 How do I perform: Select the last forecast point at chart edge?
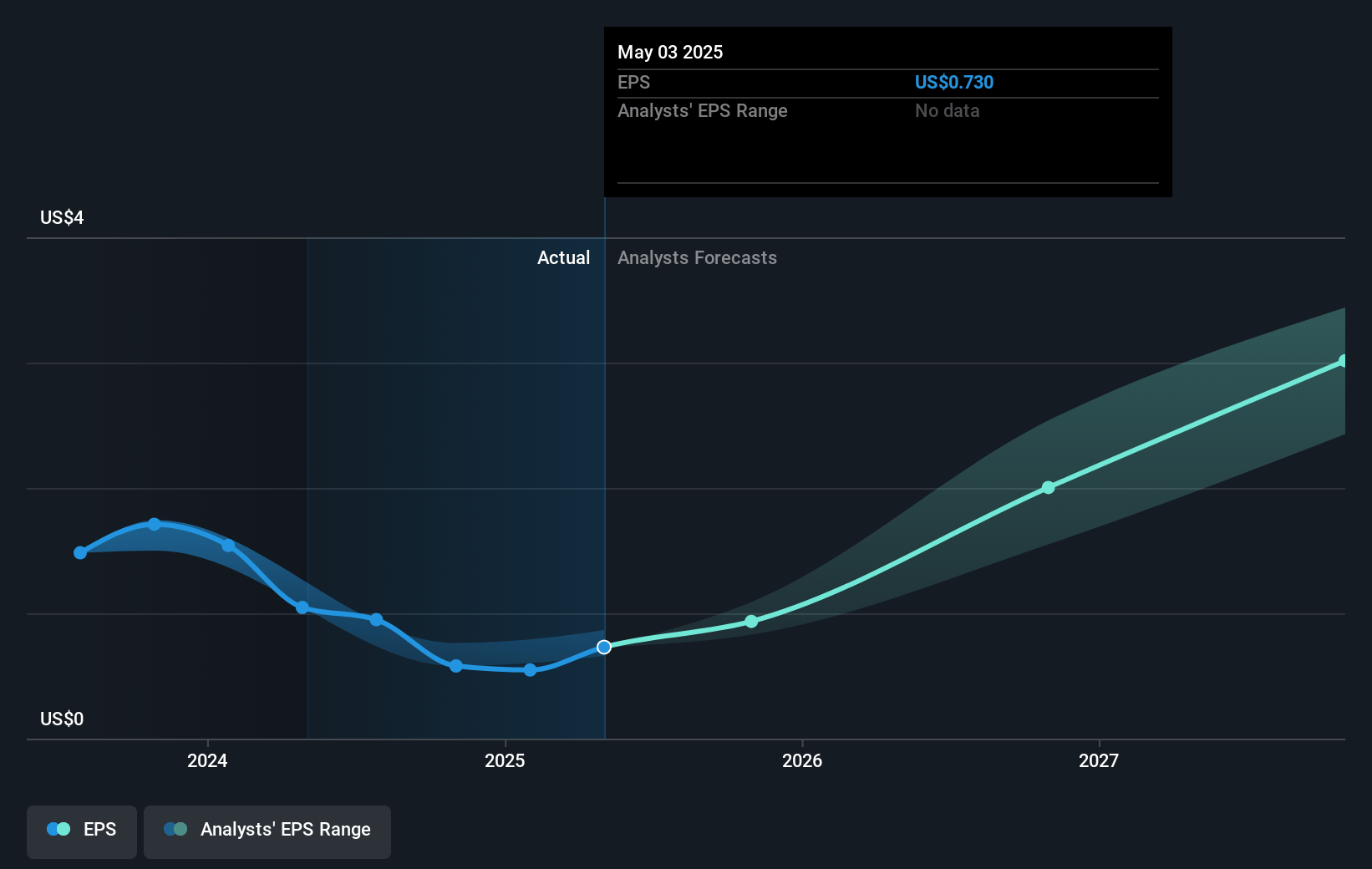1344,361
